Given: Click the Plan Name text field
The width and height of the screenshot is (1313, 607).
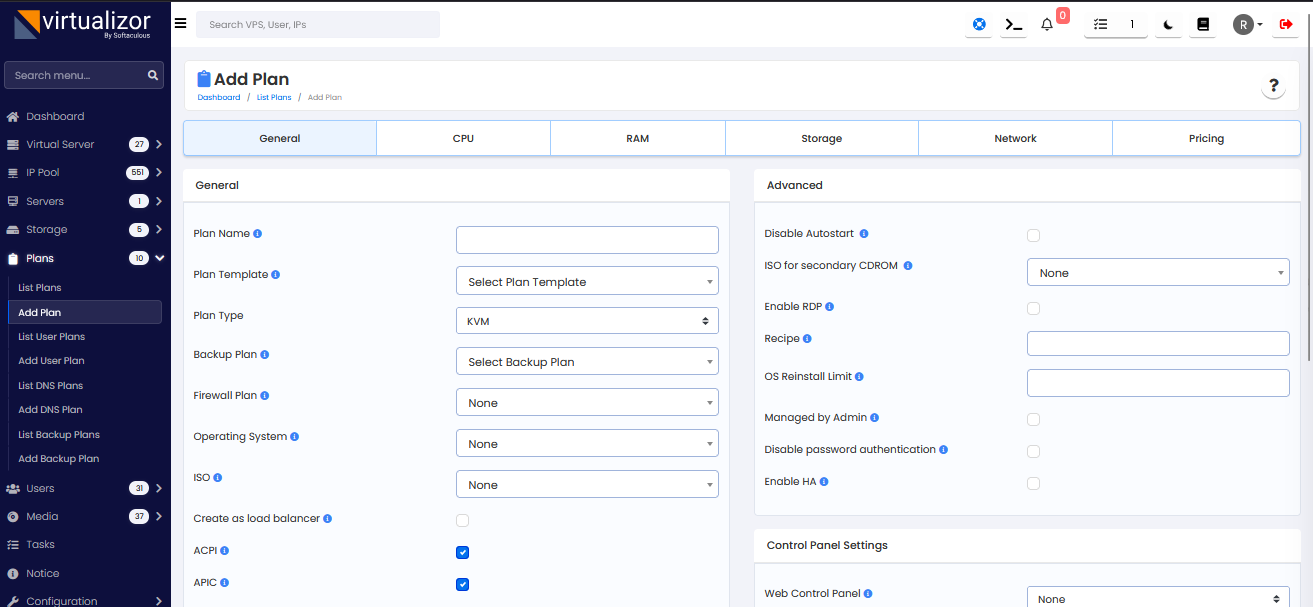Looking at the screenshot, I should click(587, 240).
